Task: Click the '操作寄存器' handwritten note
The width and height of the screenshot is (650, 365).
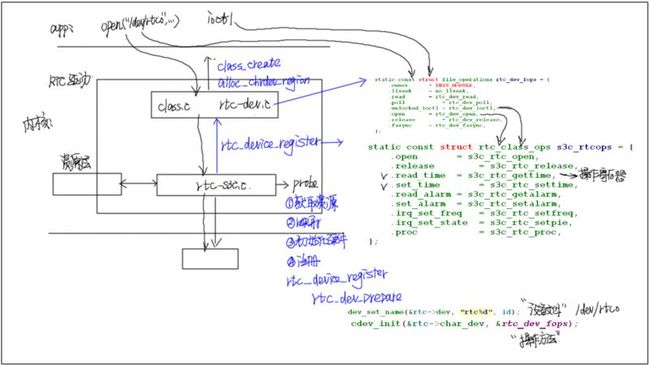Action: pyautogui.click(x=603, y=175)
